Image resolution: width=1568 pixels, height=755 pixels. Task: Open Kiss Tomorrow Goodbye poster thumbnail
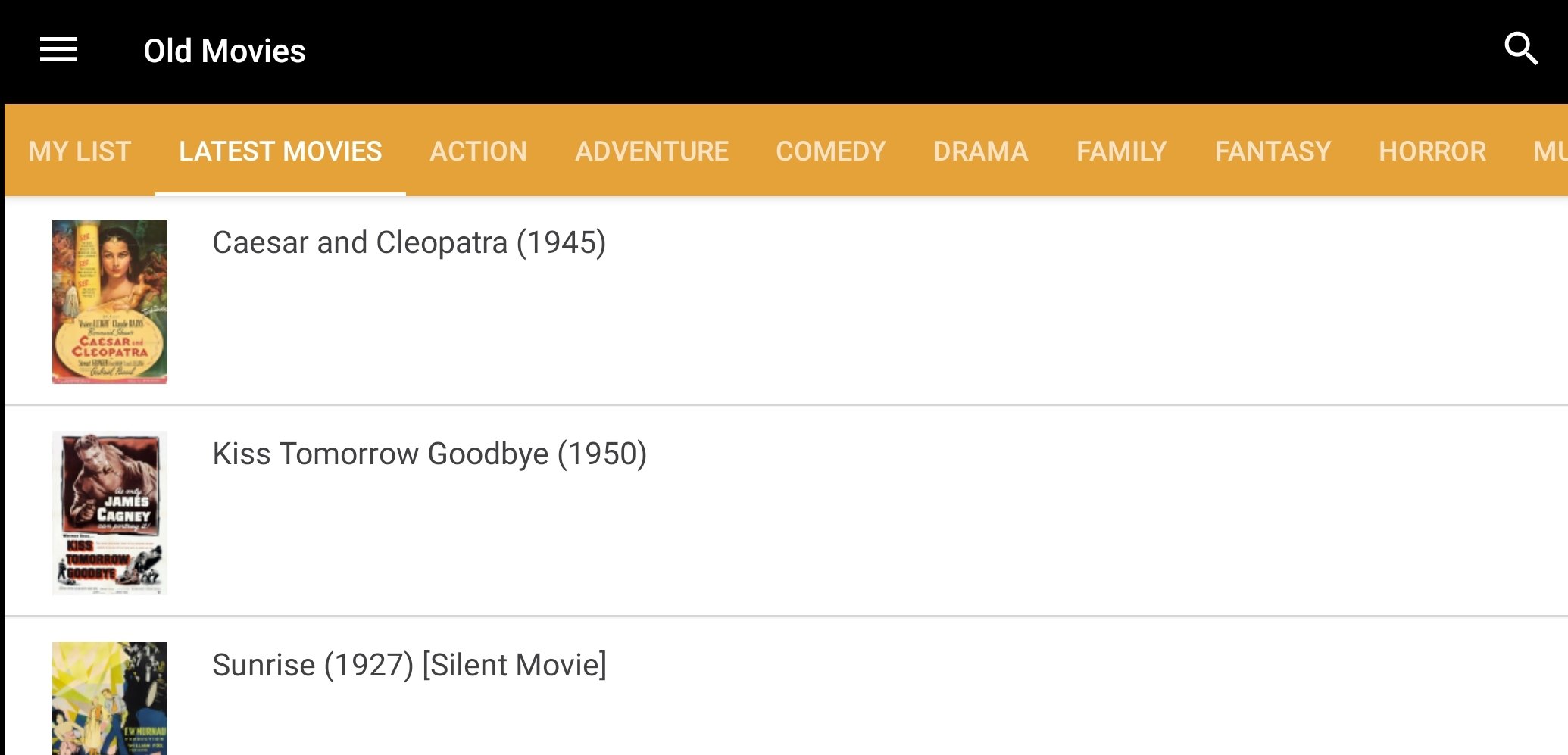[110, 513]
